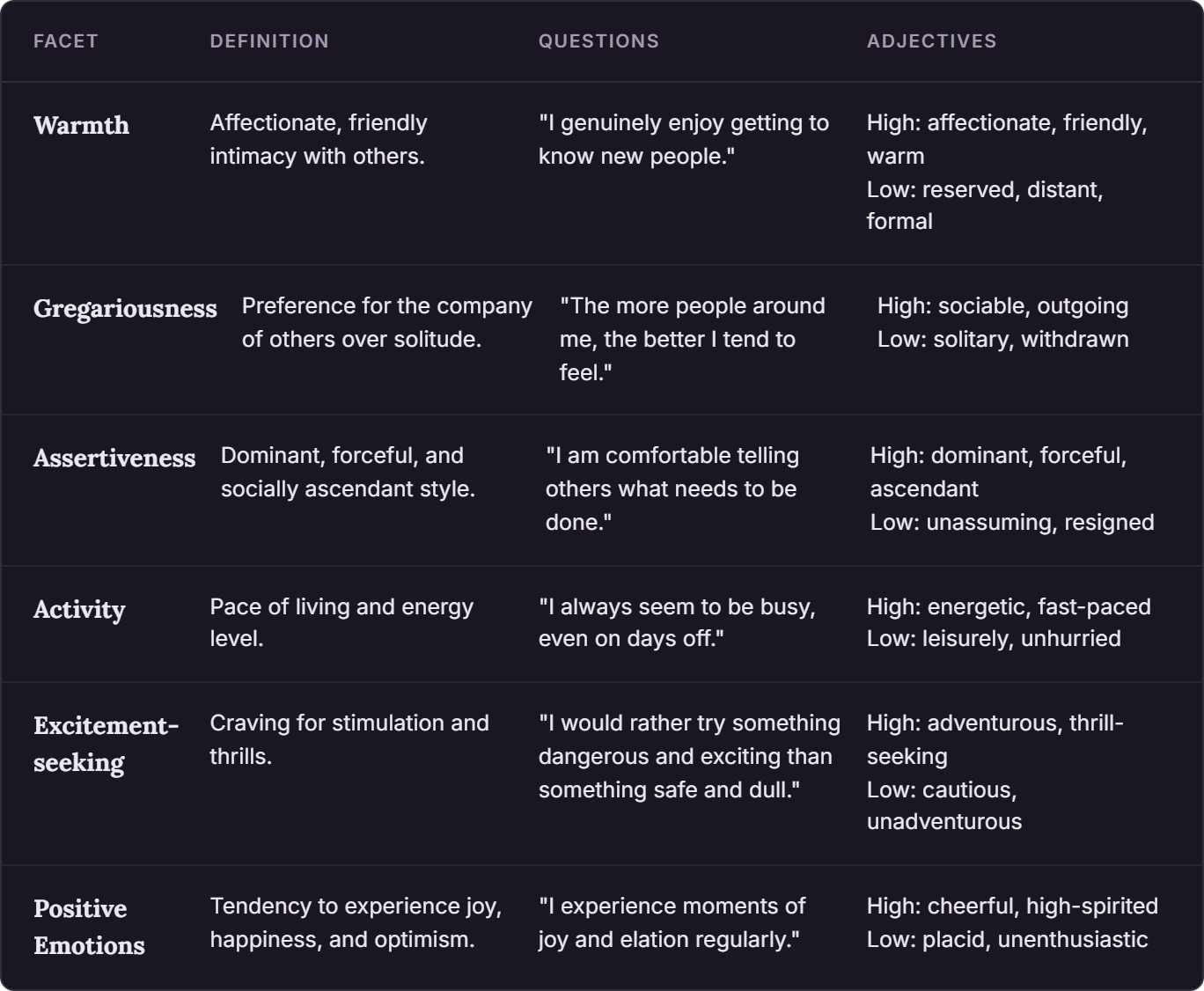Click the FACET column header
Viewport: 1204px width, 991px height.
(65, 41)
